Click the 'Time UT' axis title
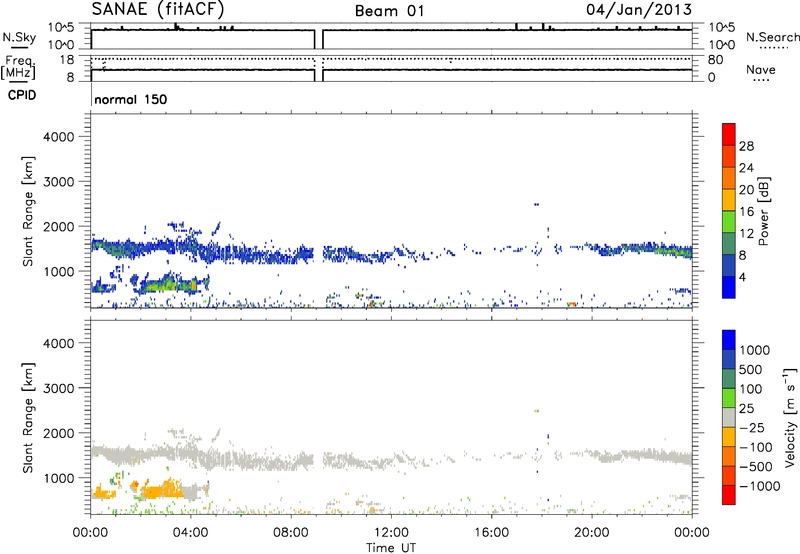Image resolution: width=800 pixels, height=554 pixels. (391, 548)
